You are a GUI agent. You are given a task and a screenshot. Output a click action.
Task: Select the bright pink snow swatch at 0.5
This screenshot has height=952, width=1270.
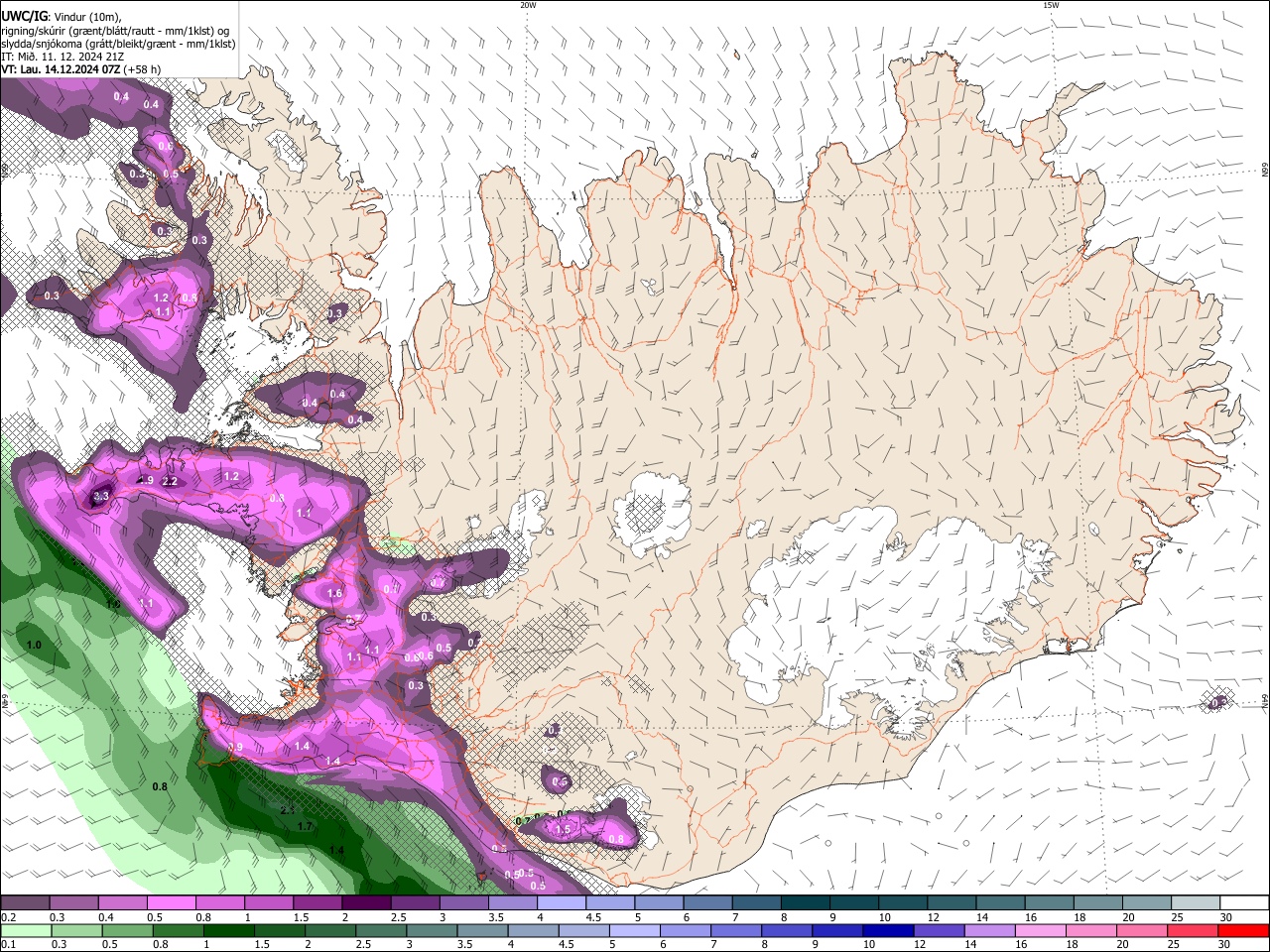click(x=171, y=902)
